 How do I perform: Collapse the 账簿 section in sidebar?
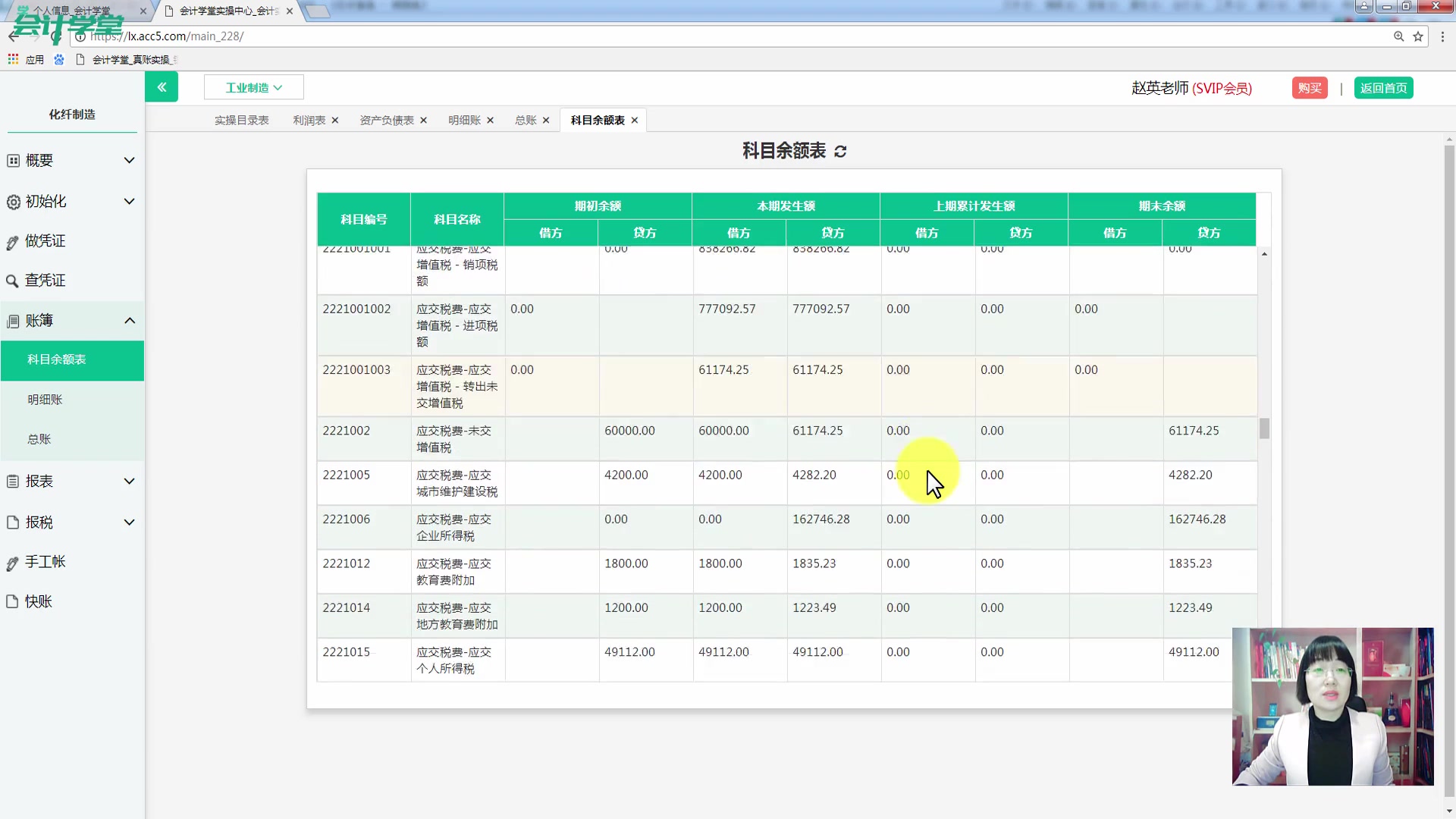[x=129, y=320]
